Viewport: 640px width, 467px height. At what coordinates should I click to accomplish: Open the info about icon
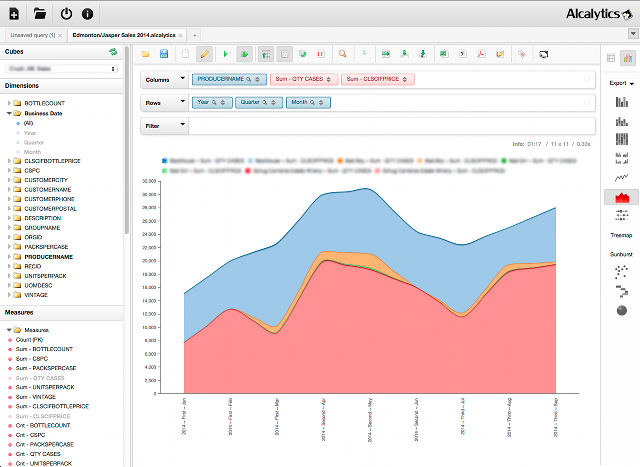pyautogui.click(x=87, y=14)
